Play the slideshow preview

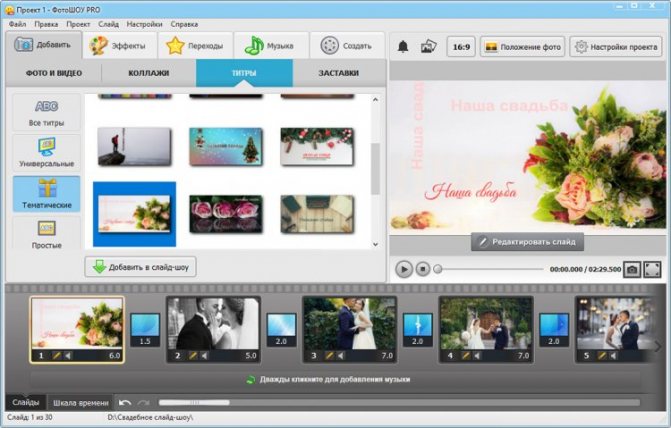pos(404,269)
